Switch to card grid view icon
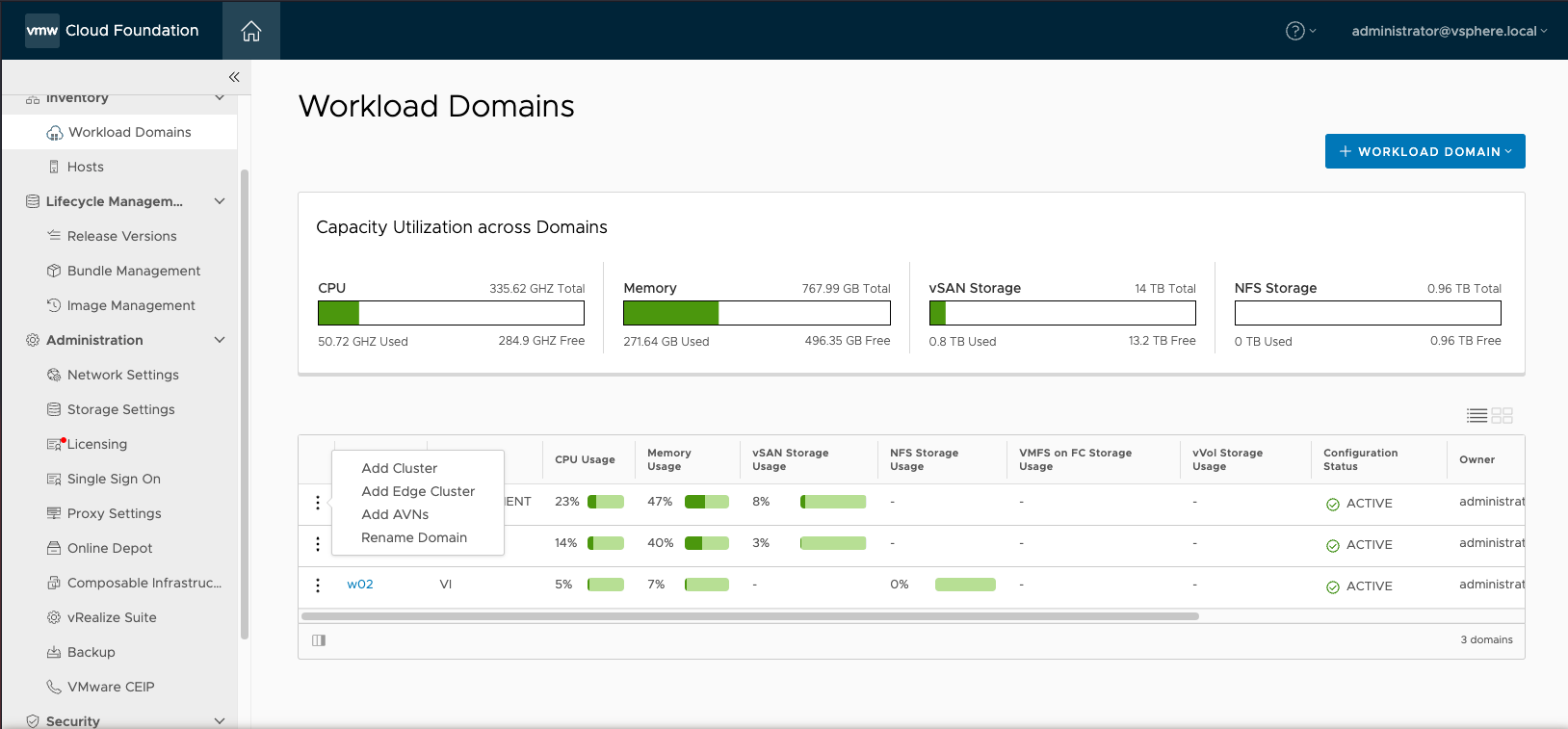The width and height of the screenshot is (1568, 729). tap(1503, 416)
